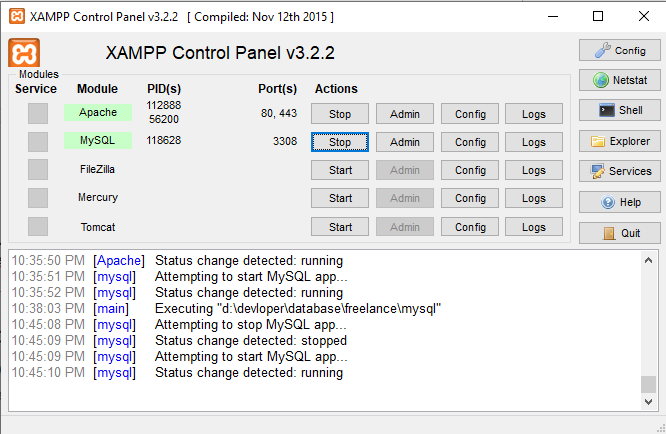This screenshot has width=666, height=434.
Task: Click the log scrollbar down arrow
Action: [x=648, y=402]
